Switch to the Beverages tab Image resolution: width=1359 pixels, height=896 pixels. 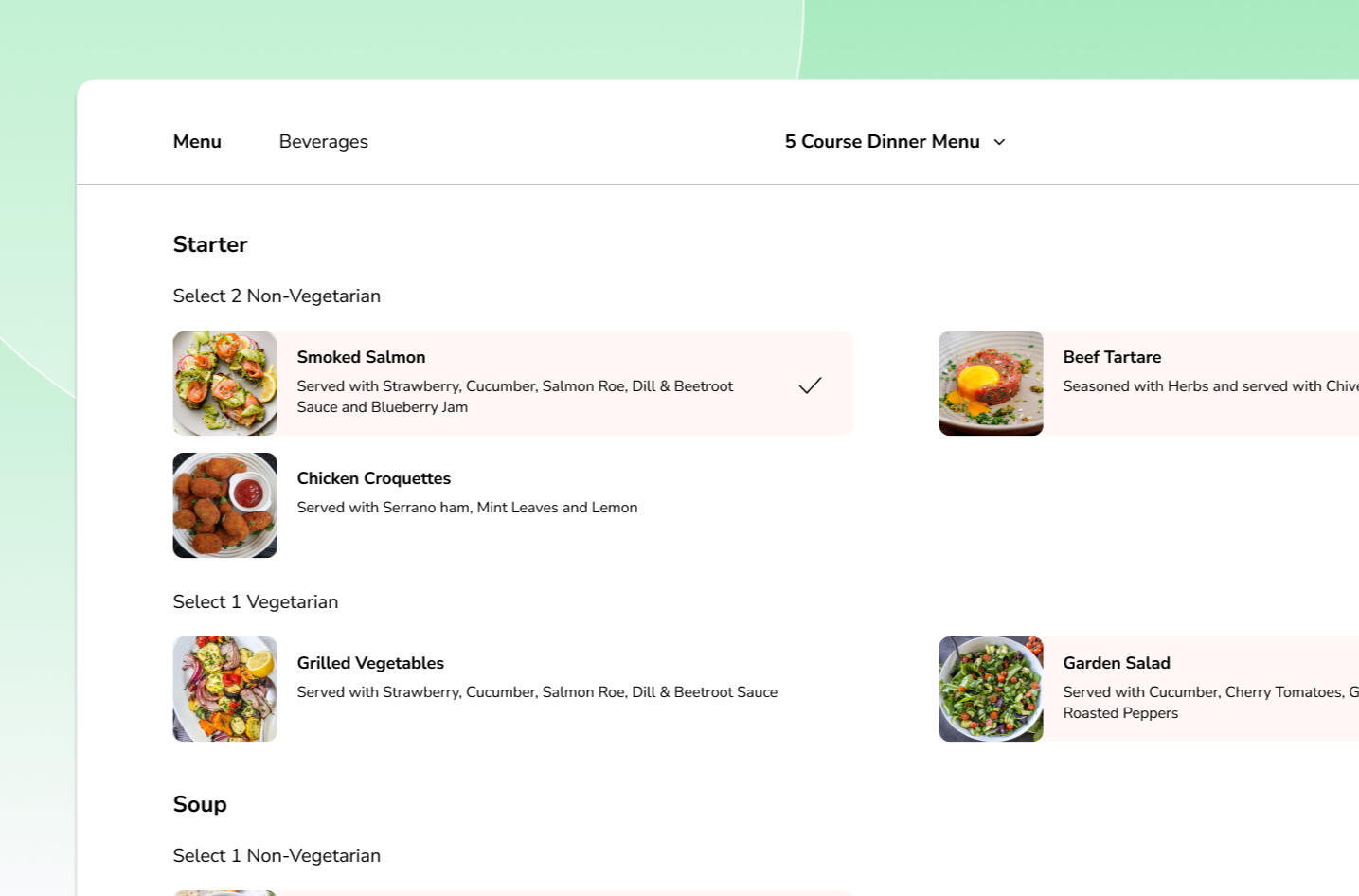323,141
